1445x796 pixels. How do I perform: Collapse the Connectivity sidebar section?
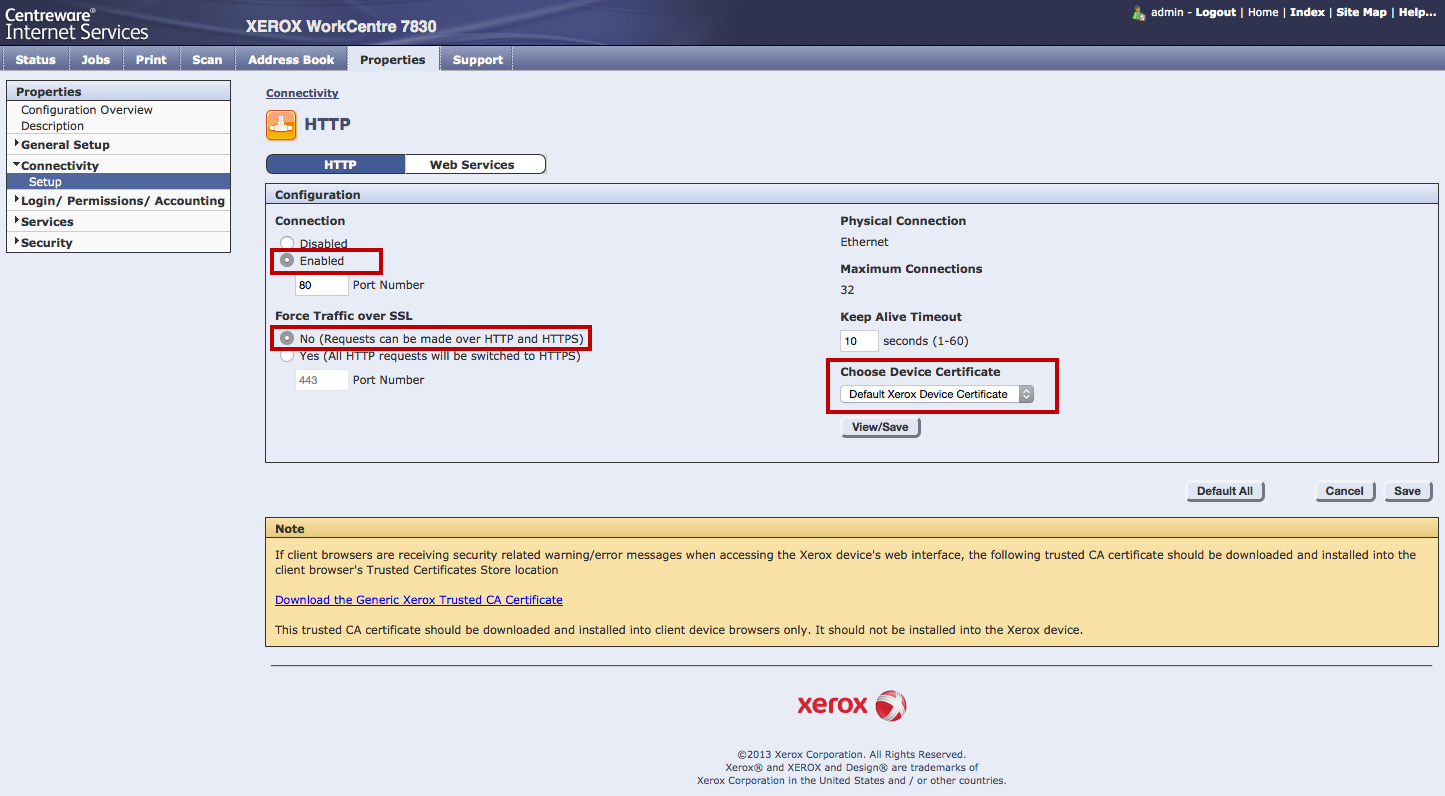click(x=60, y=165)
